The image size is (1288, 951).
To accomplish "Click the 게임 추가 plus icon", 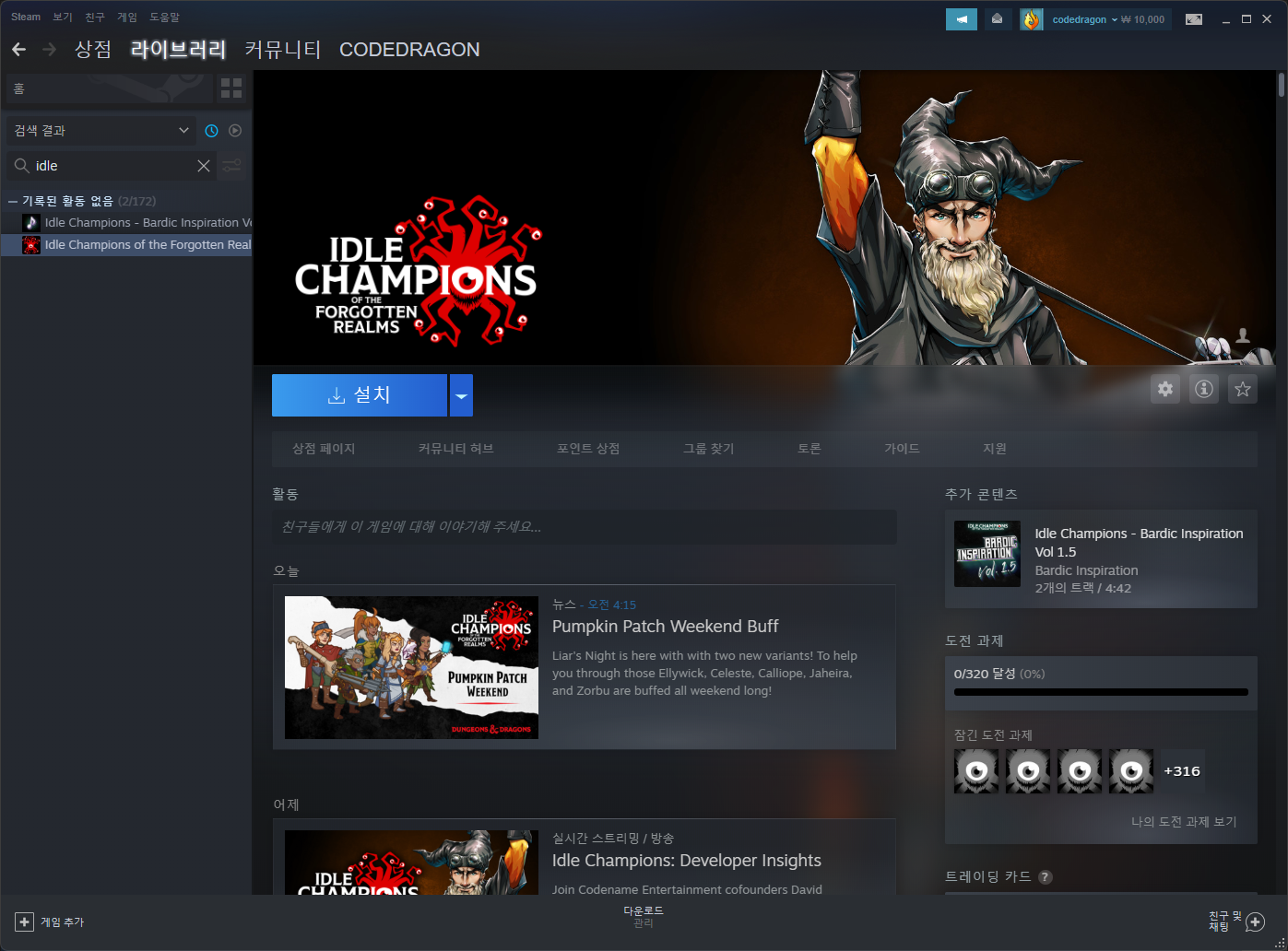I will pos(25,922).
